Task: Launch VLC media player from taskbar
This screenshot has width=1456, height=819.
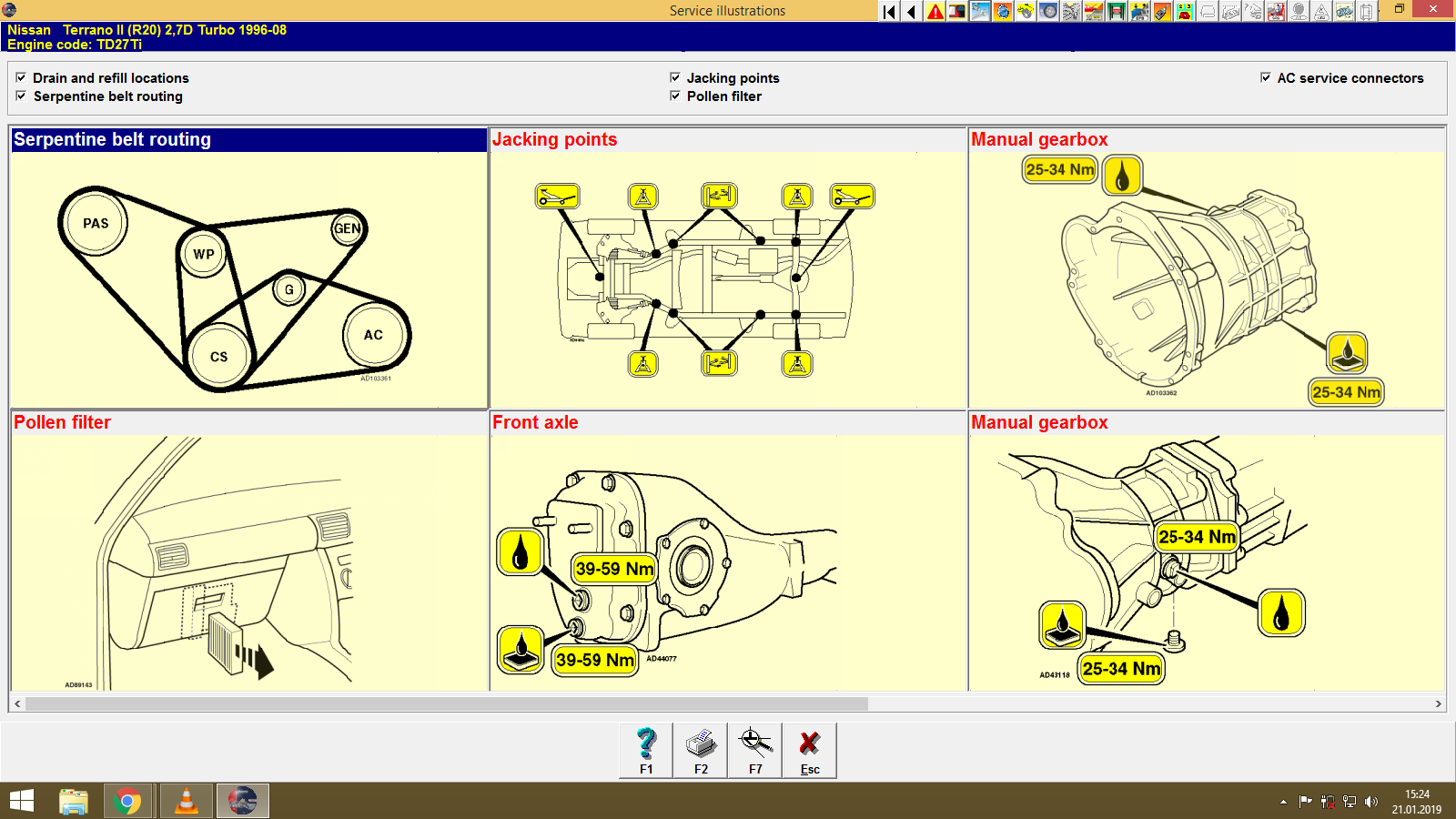Action: click(x=187, y=801)
